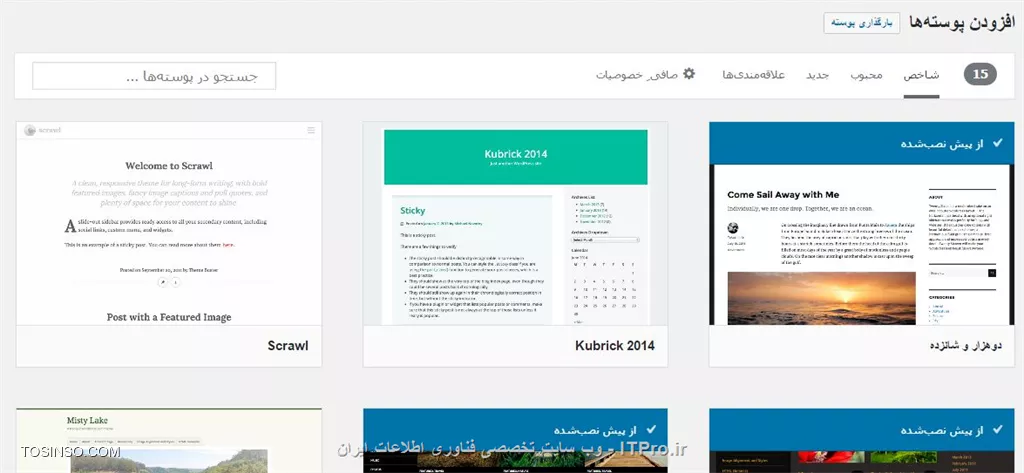Click the Misty Lake theme thumbnail
This screenshot has width=1024, height=473.
169,441
